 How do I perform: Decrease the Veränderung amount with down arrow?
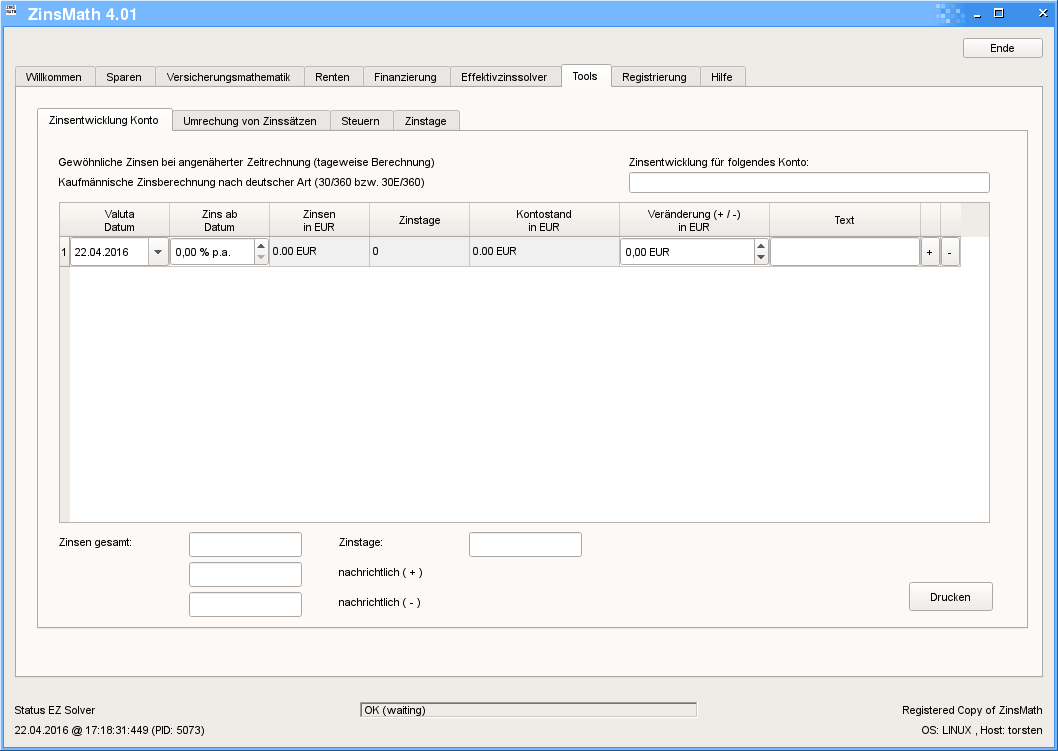click(761, 258)
